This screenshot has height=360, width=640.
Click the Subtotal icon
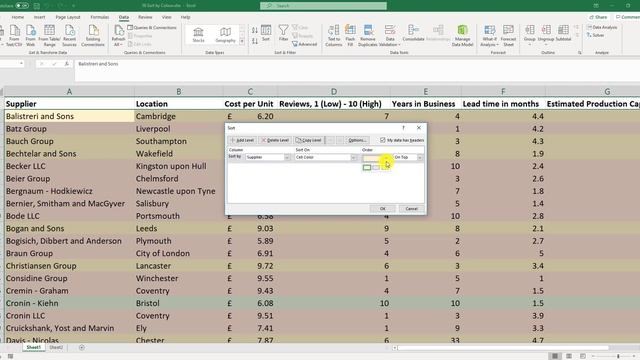[563, 33]
